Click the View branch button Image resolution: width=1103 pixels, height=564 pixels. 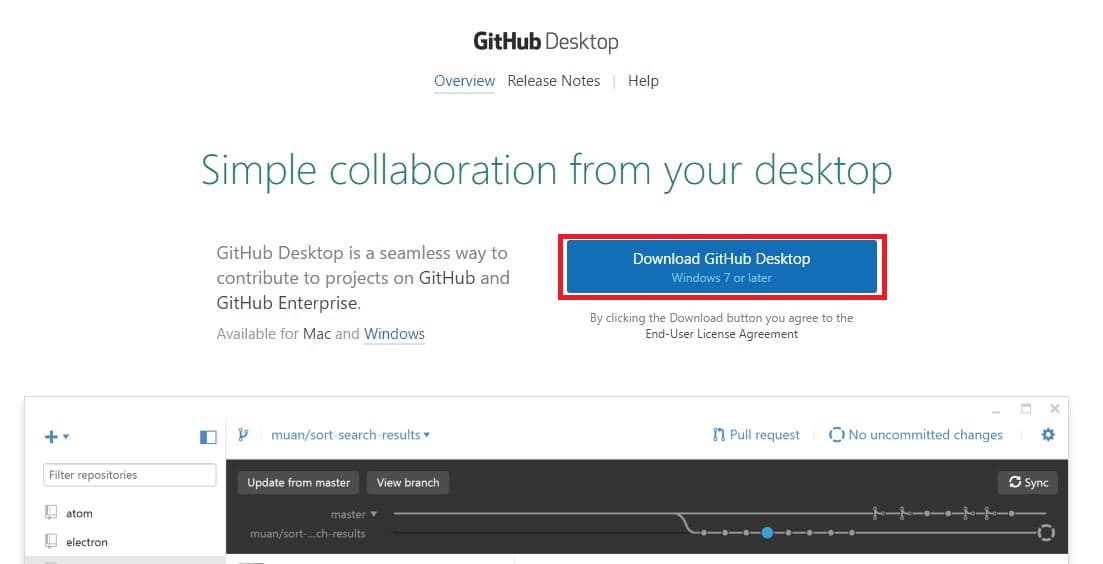408,482
